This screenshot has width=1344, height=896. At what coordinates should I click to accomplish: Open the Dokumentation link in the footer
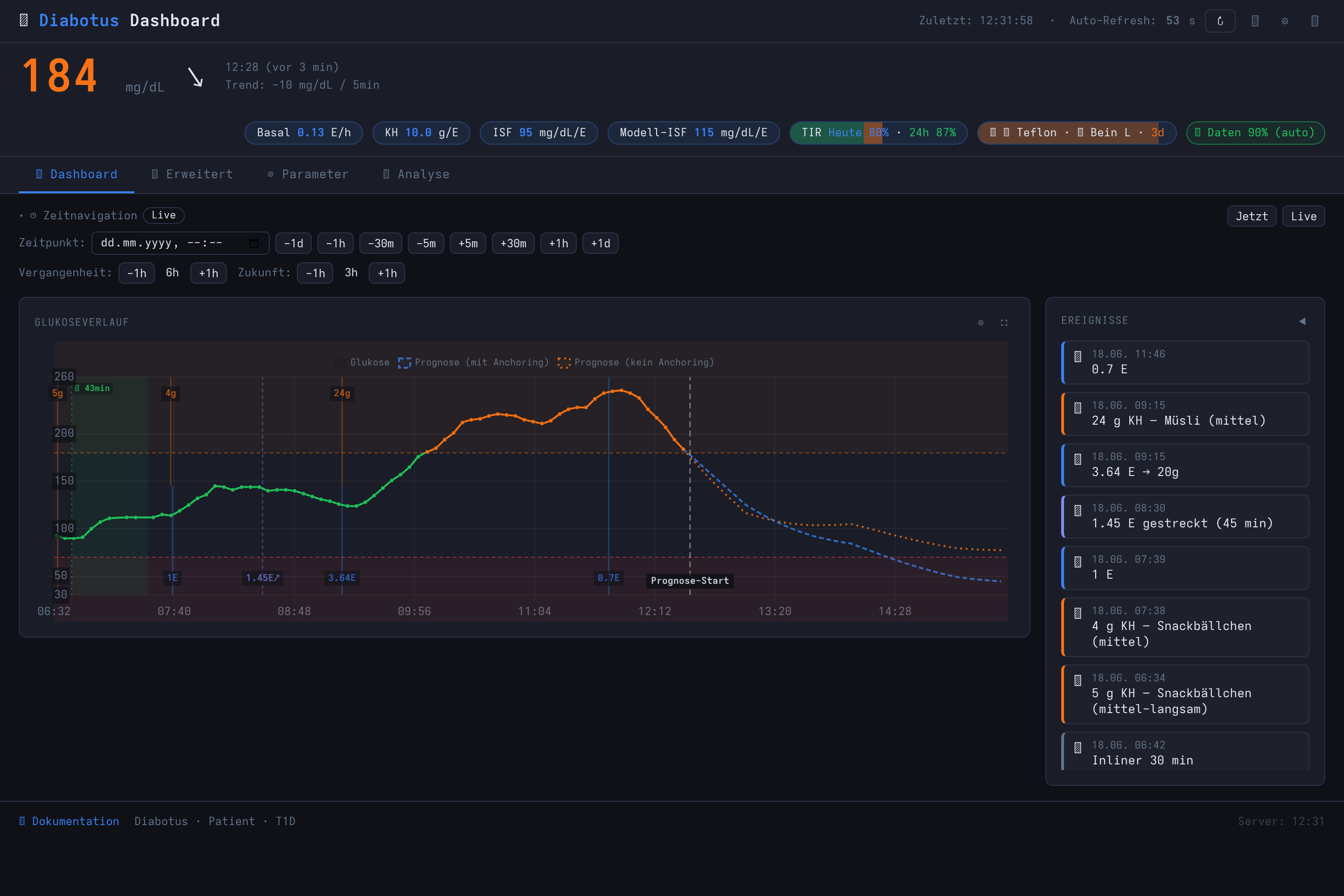(x=69, y=821)
